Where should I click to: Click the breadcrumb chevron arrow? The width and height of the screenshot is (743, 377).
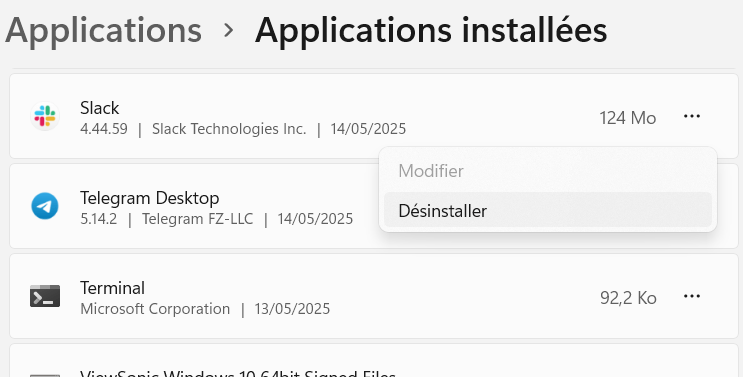coord(229,30)
